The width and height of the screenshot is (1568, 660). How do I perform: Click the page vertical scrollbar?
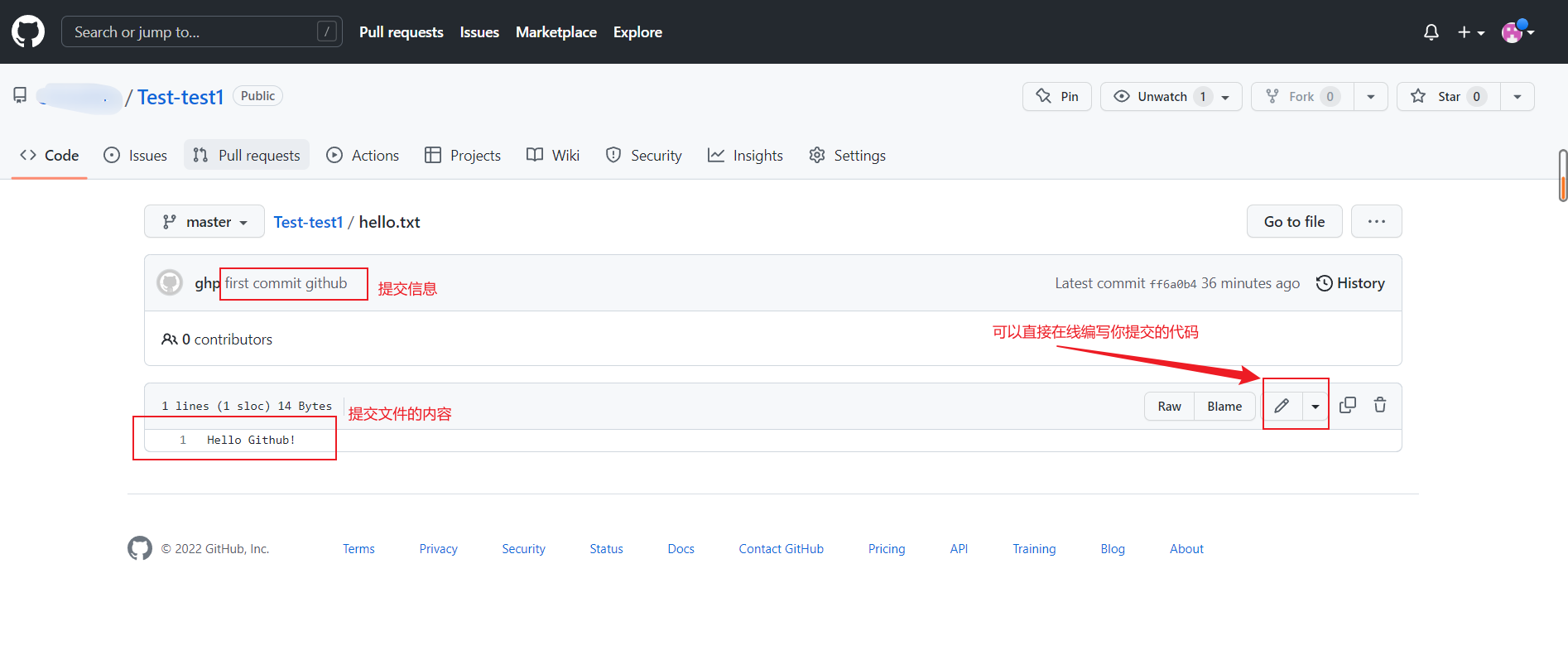1563,176
